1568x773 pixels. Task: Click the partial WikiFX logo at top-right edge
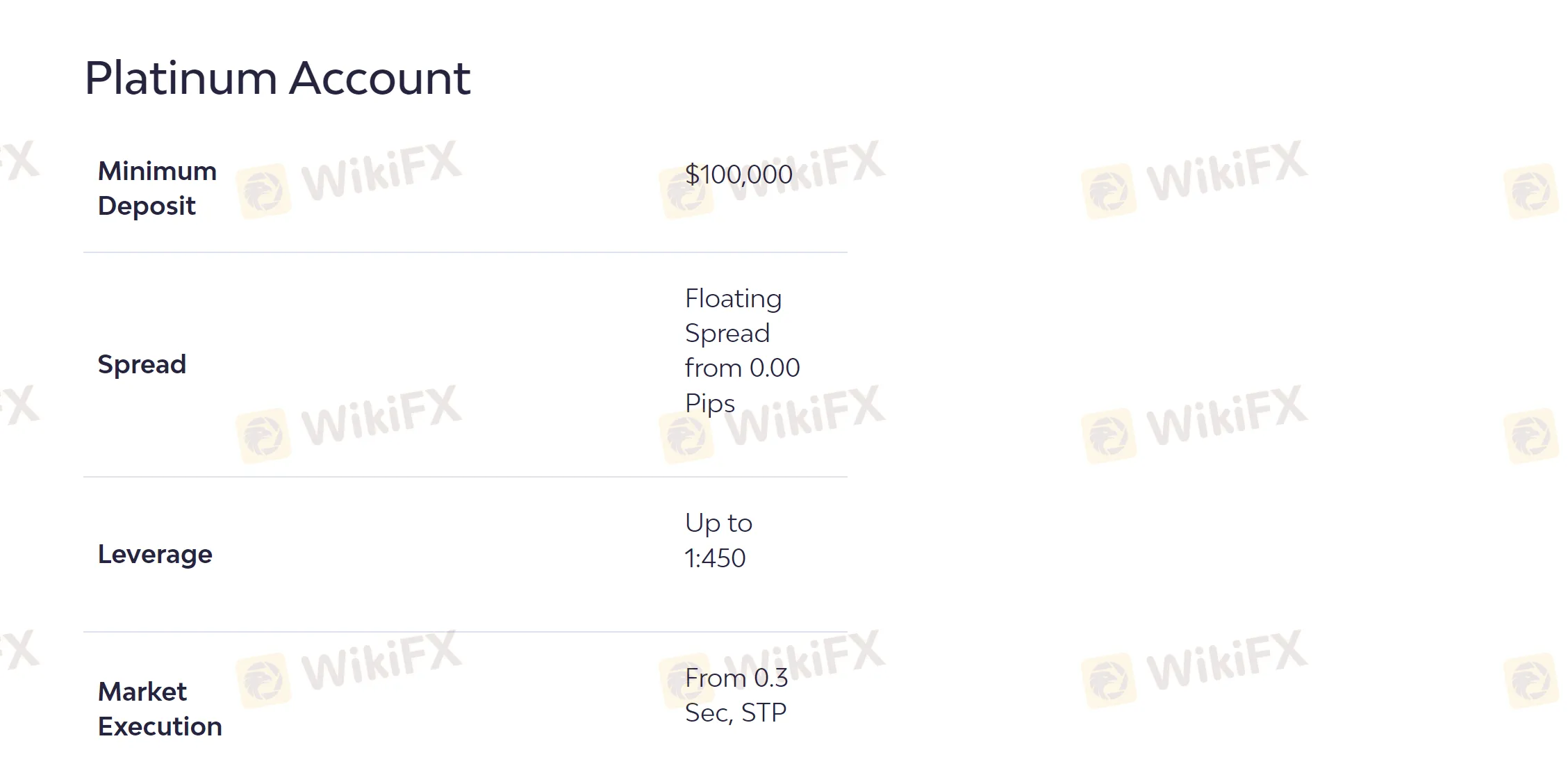pyautogui.click(x=1531, y=190)
